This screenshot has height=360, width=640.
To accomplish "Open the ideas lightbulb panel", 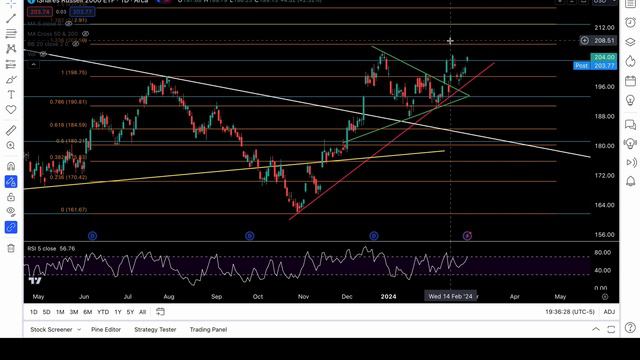I will point(630,100).
